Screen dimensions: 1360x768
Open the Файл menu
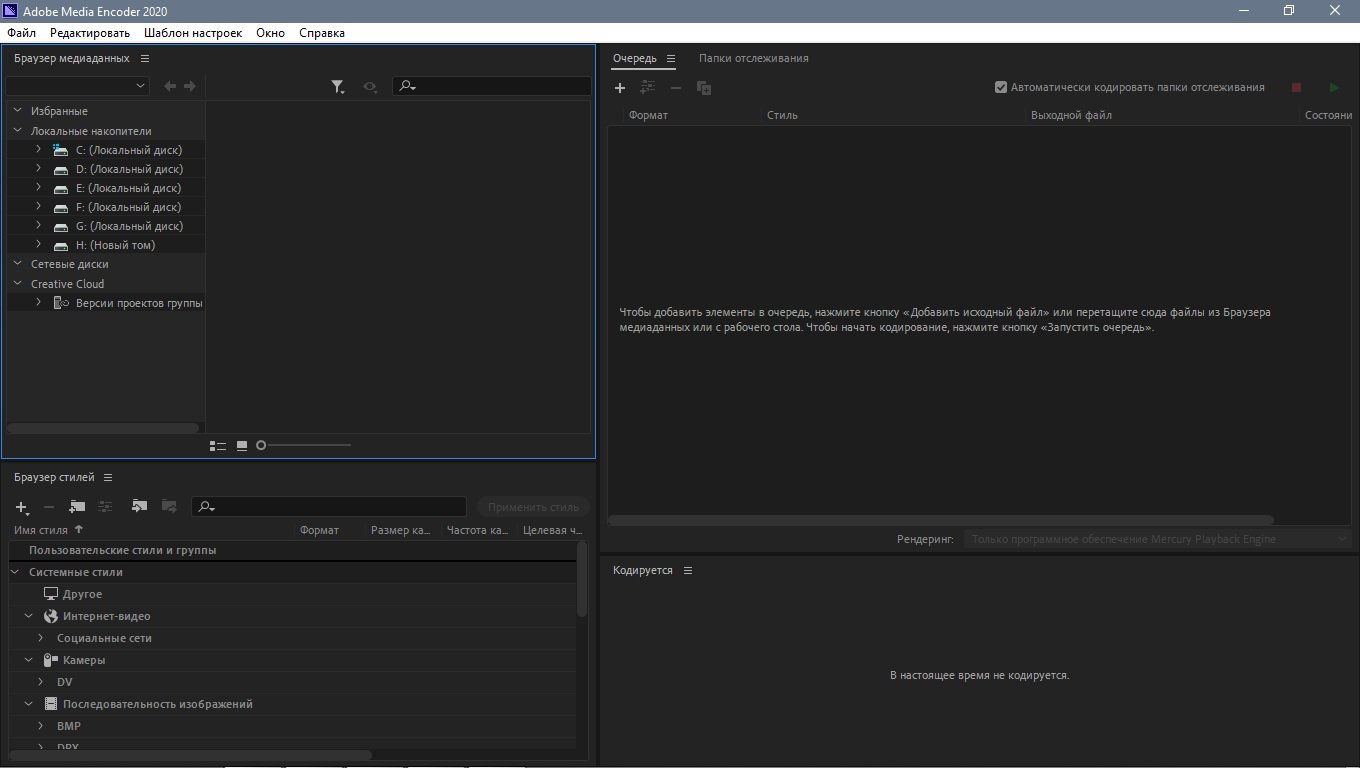tap(21, 33)
